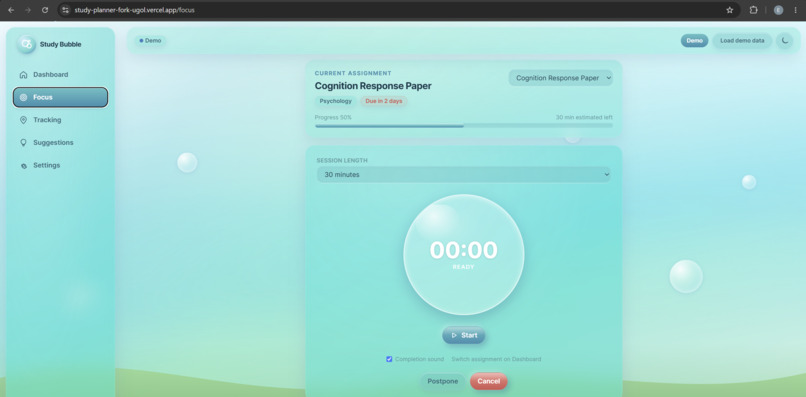Postpone the current session
This screenshot has height=397, width=806.
click(x=443, y=381)
